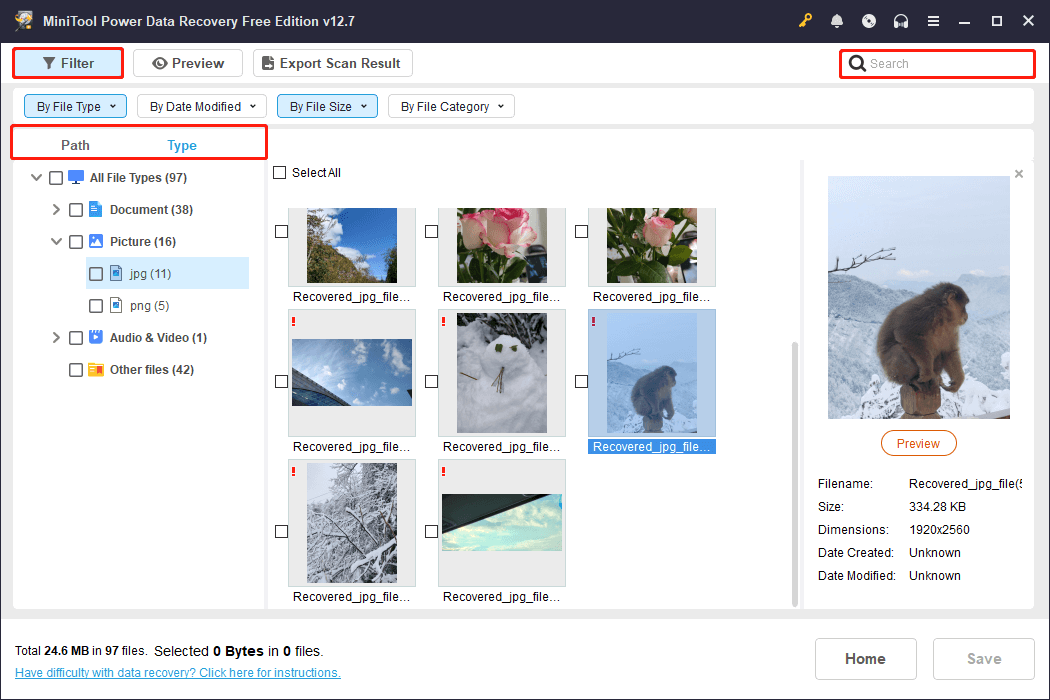Open data recovery instructions link
This screenshot has width=1050, height=700.
(x=178, y=673)
